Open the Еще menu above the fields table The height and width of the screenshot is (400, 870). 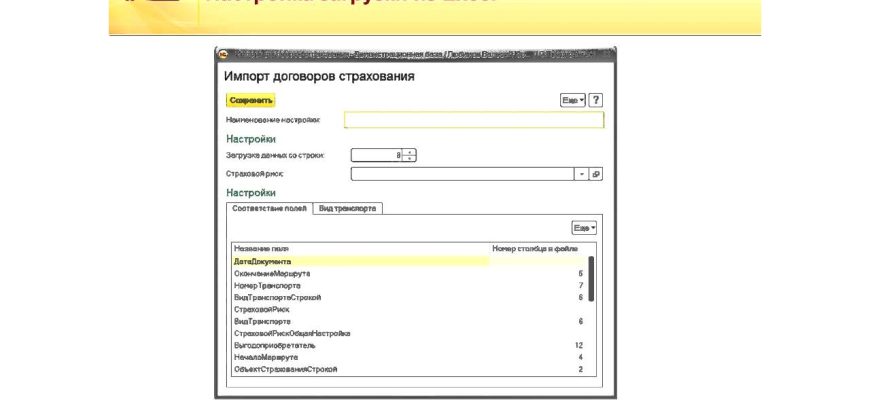click(584, 228)
